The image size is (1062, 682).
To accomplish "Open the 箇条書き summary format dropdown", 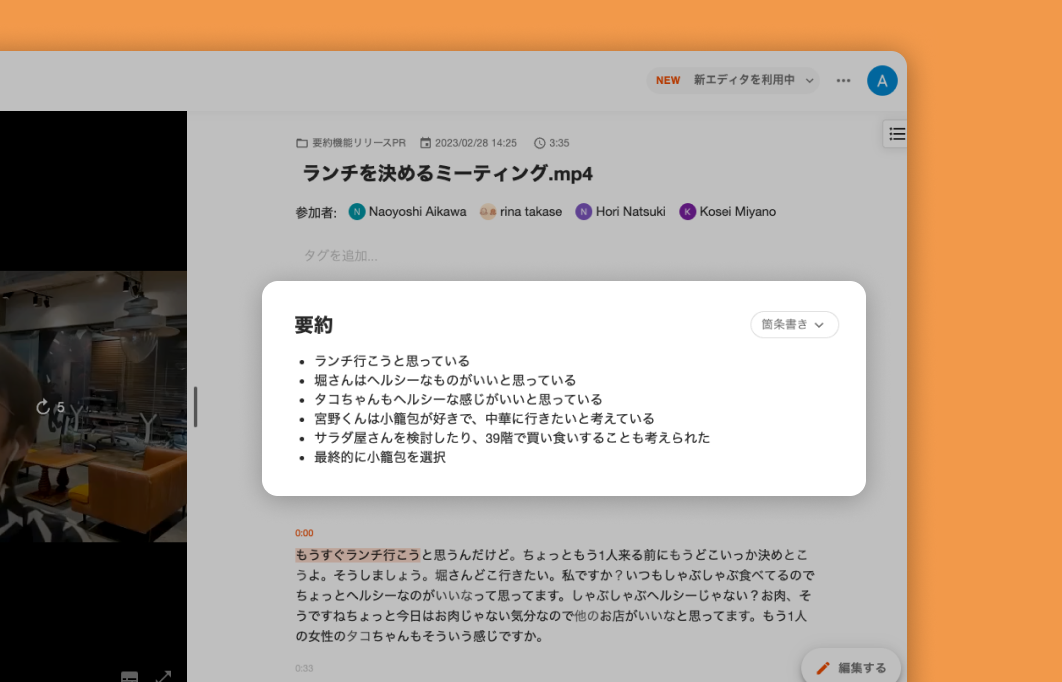I will 794,324.
